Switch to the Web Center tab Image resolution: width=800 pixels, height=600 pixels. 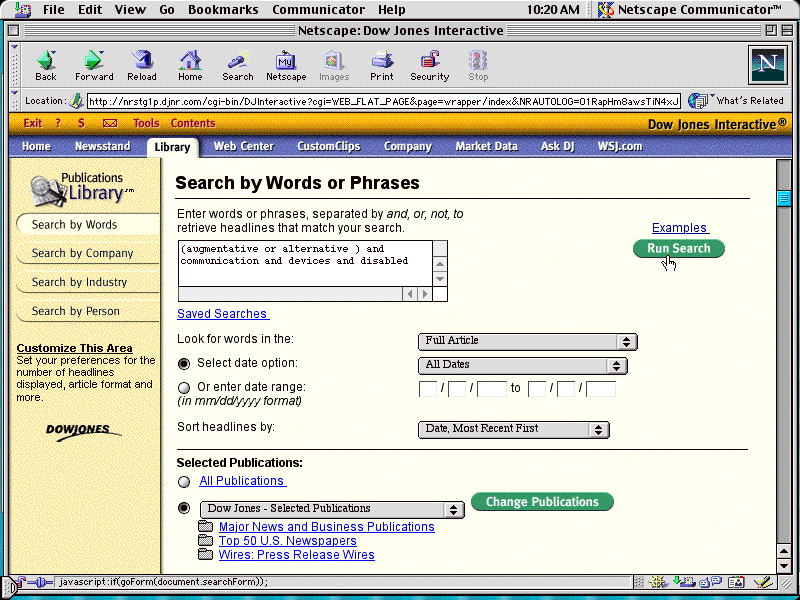click(243, 146)
